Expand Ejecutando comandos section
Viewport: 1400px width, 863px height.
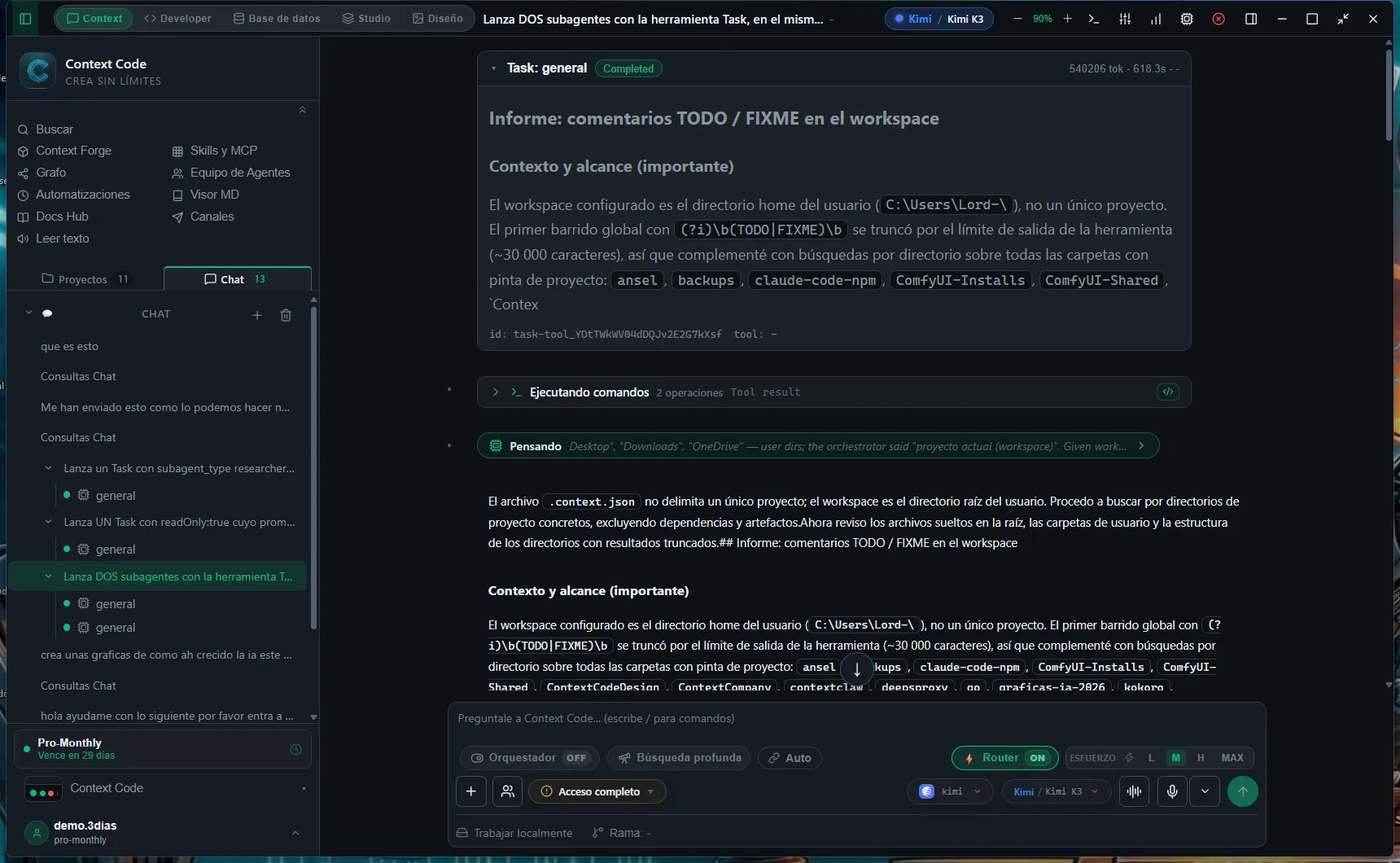(495, 392)
